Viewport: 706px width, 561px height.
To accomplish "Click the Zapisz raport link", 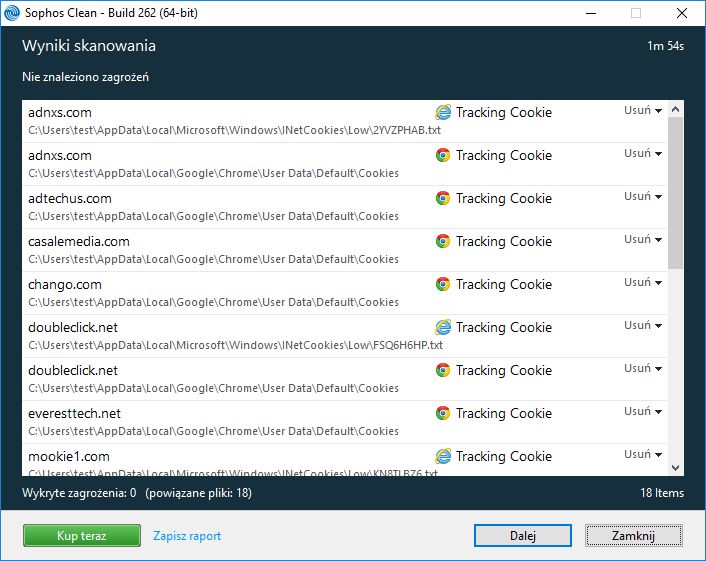I will [187, 536].
